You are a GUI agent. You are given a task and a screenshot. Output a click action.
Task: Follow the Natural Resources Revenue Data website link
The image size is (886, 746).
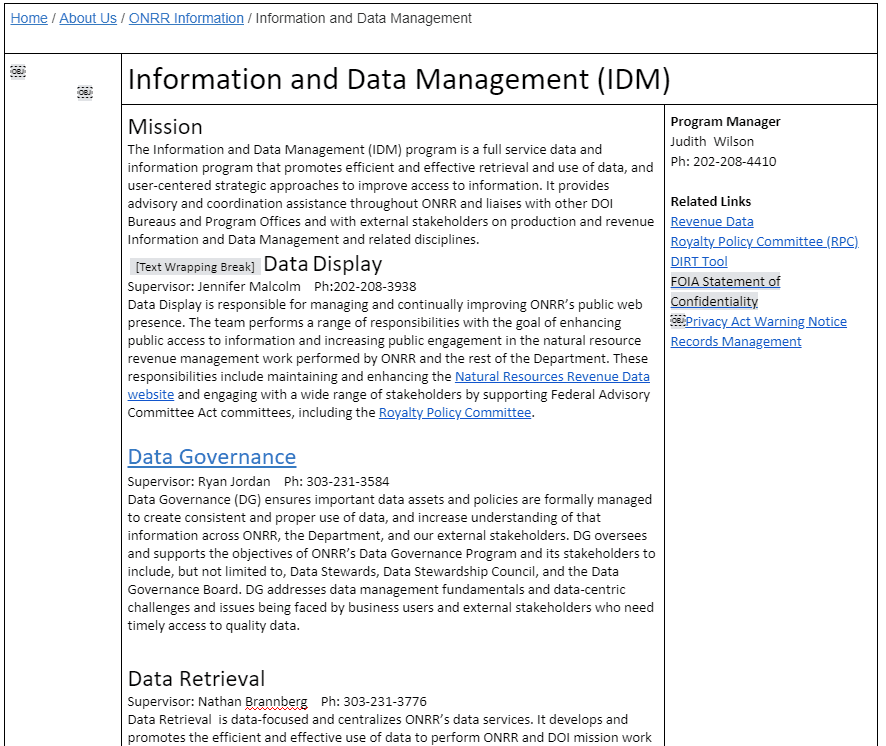552,376
